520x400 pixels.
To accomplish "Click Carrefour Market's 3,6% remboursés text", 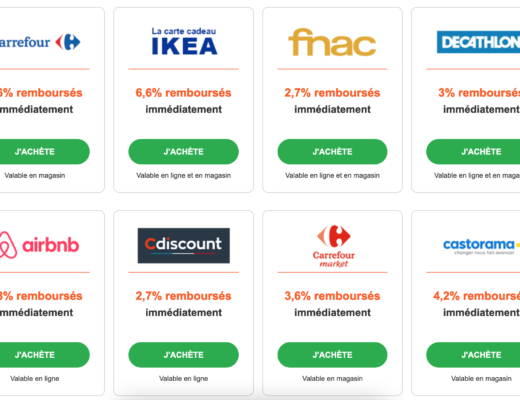I will click(332, 296).
